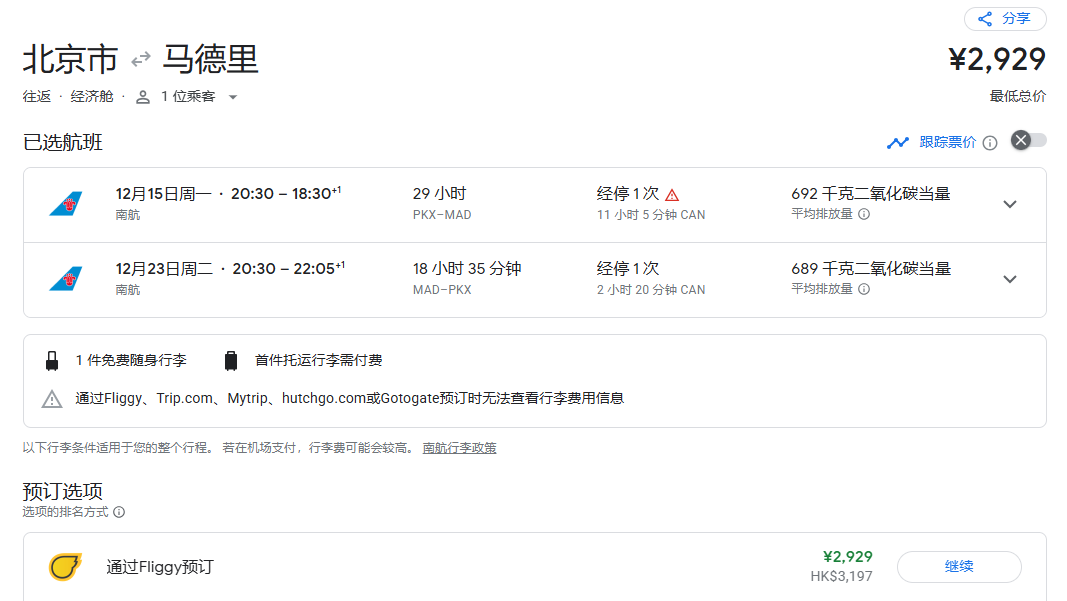
Task: Open the info icon beside 选项的排名方式
Action: [119, 512]
